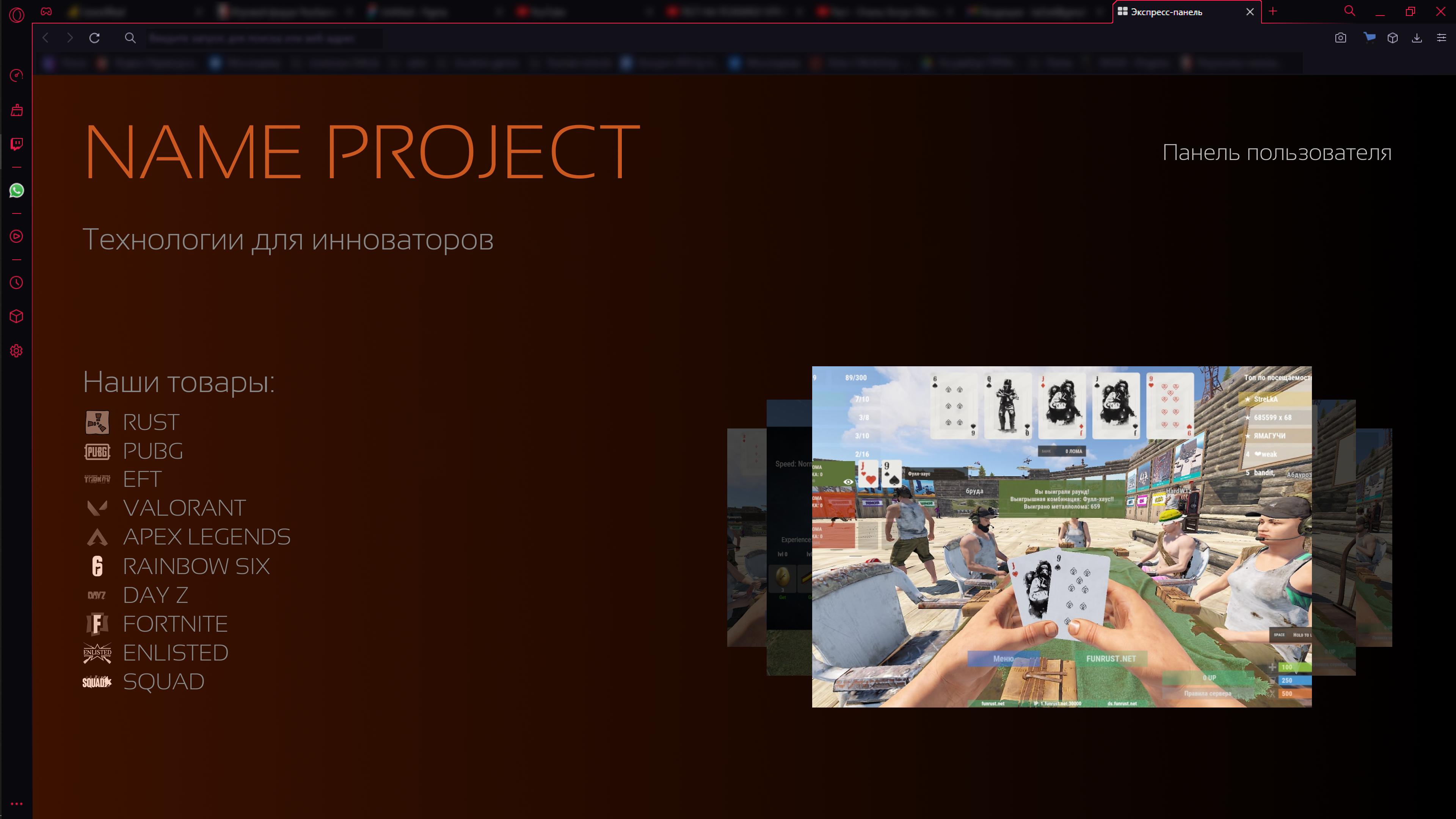This screenshot has width=1456, height=819.
Task: Open Twitch sidebar panel
Action: coord(17,144)
